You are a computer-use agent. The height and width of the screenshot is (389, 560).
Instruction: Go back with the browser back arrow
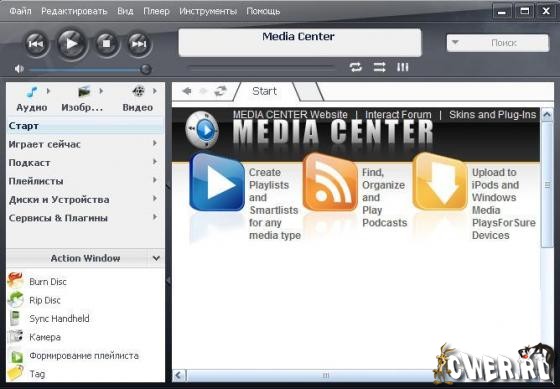click(186, 91)
